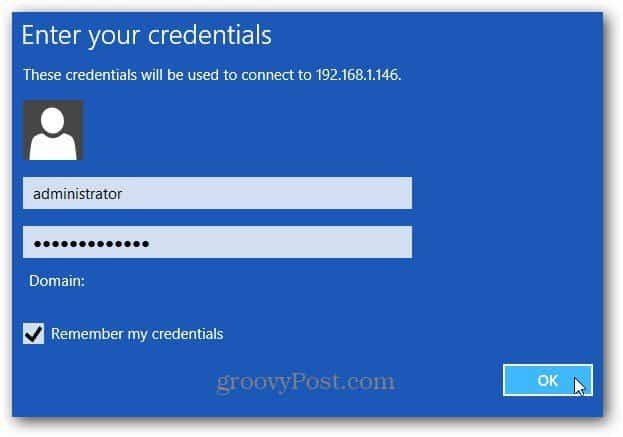Click the black checkmark in the checkbox
Screen dimensions: 623x437
pos(33,333)
